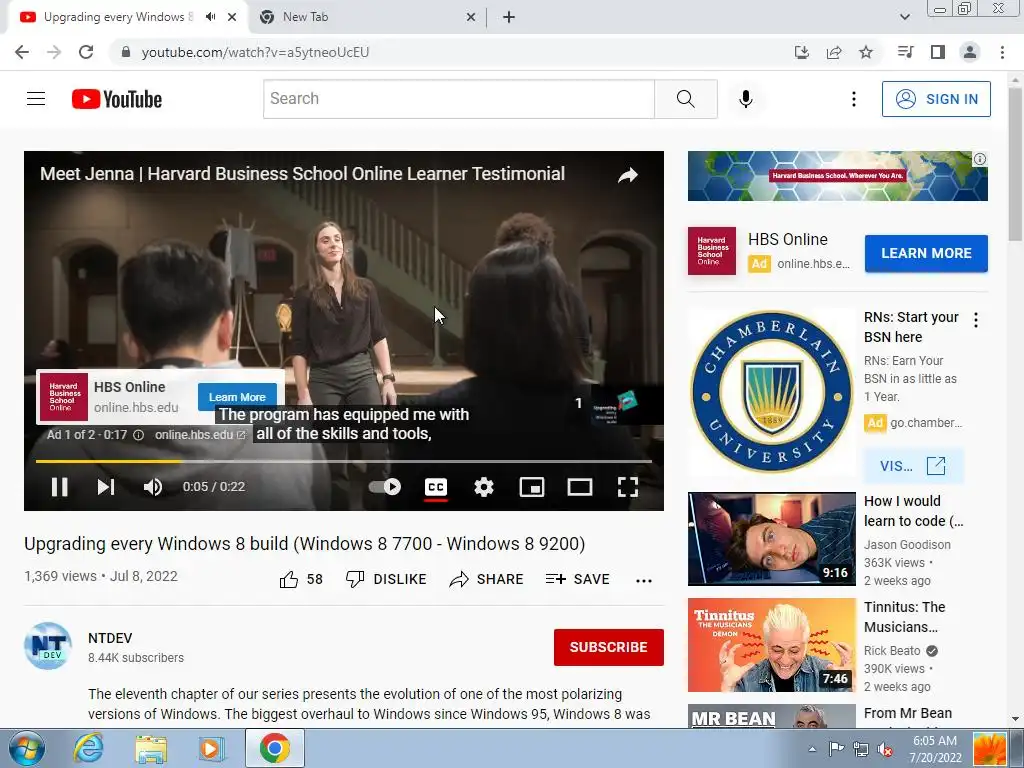Visit the Chamberlain advertiser site
The height and width of the screenshot is (768, 1024).
(x=913, y=466)
